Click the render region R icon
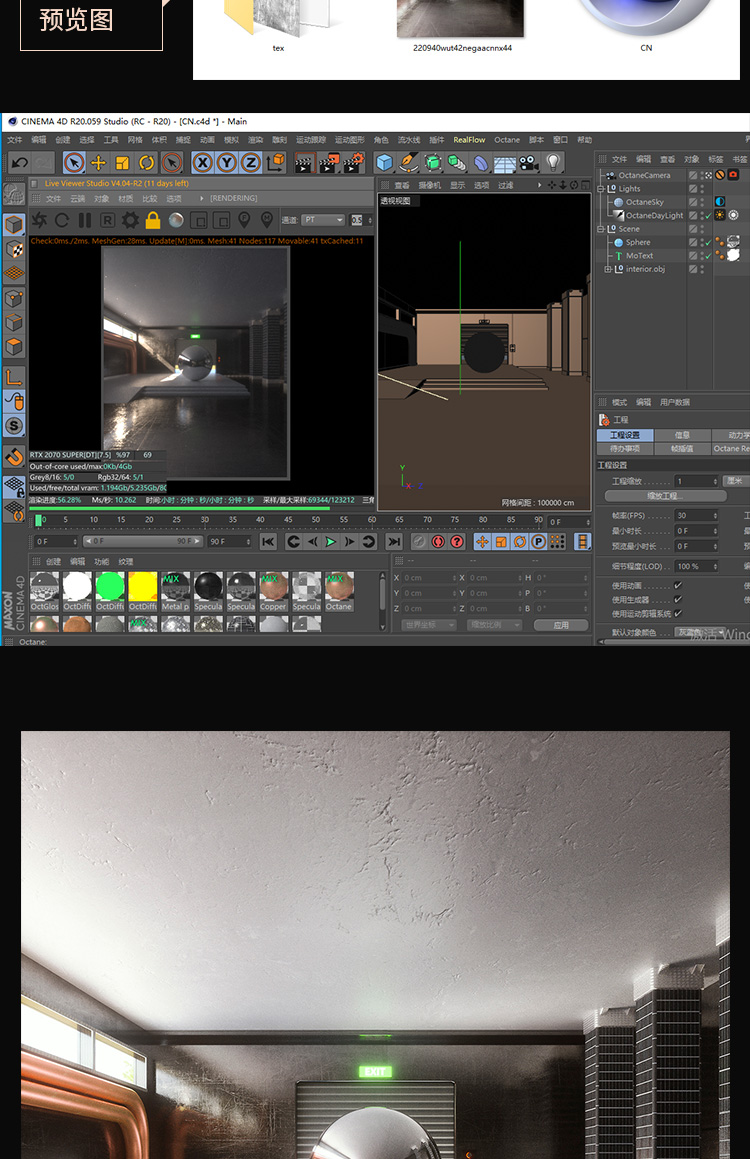Screen dimensions: 750x1159 coord(108,220)
